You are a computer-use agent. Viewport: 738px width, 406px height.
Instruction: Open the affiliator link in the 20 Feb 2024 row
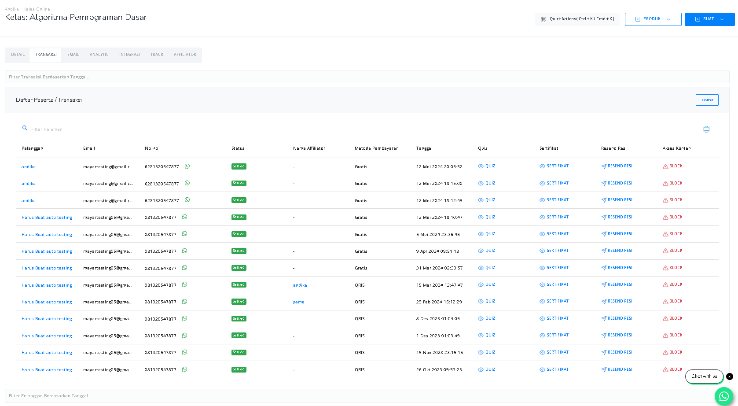[x=298, y=302]
